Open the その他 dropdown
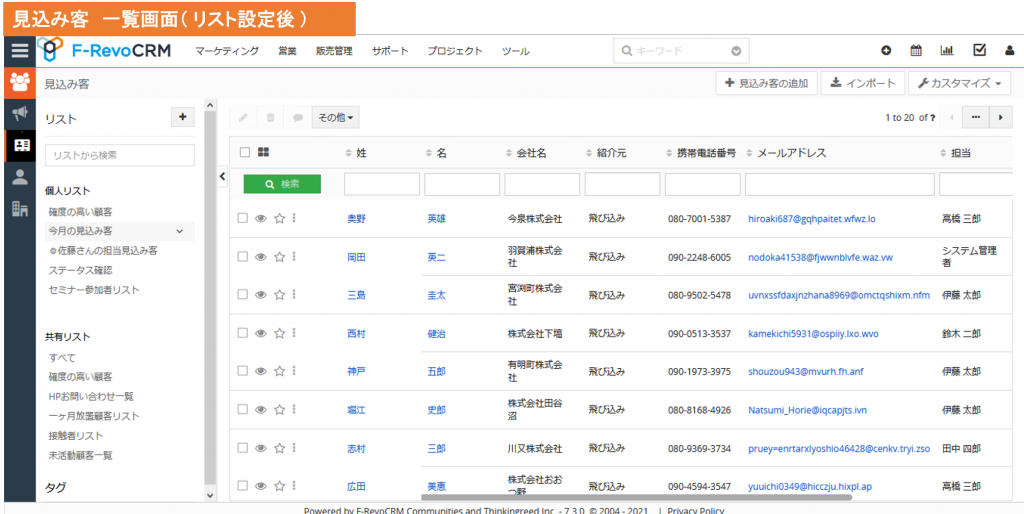 [336, 118]
